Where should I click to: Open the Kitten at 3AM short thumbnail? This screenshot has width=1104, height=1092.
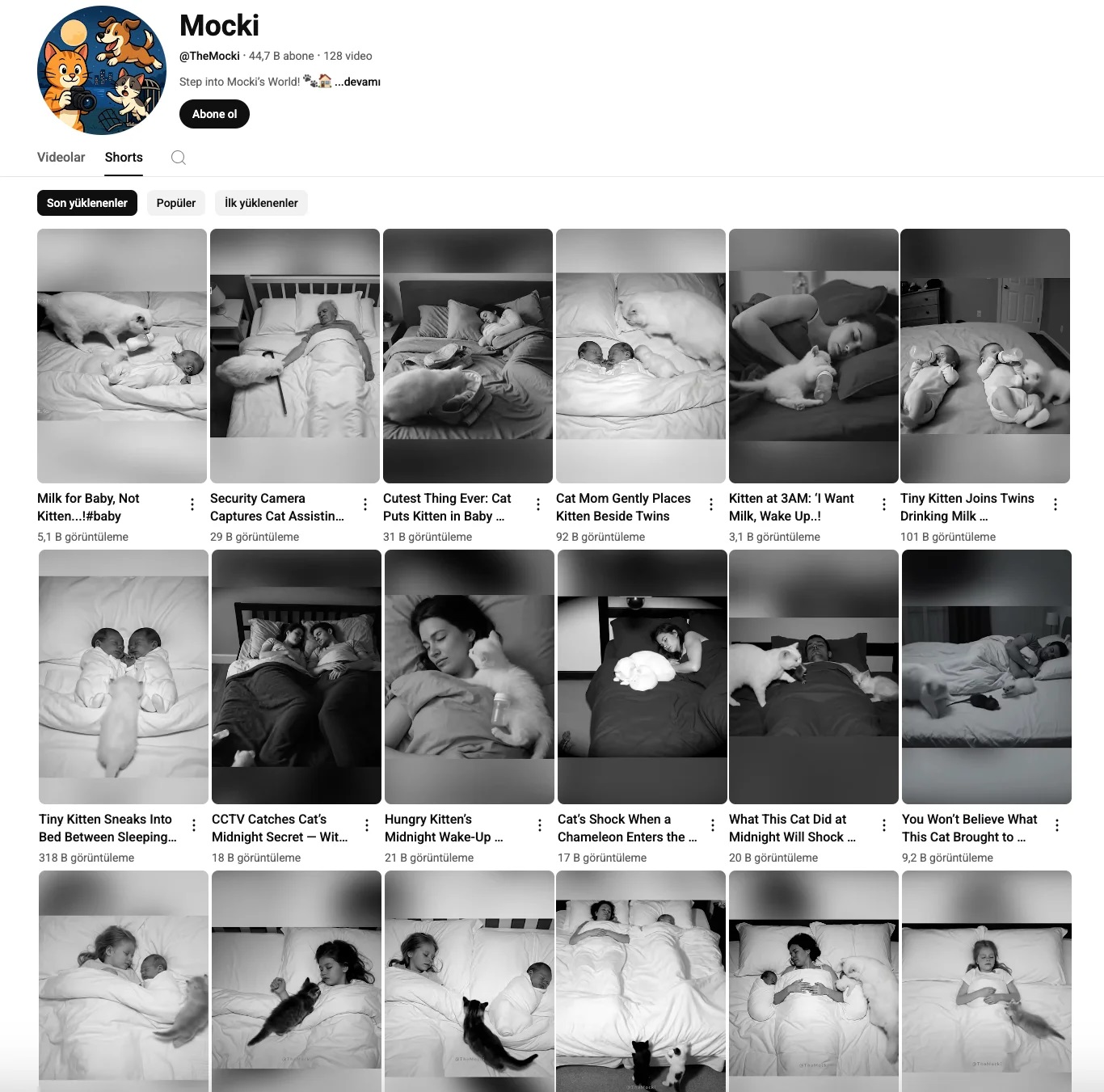tap(814, 356)
